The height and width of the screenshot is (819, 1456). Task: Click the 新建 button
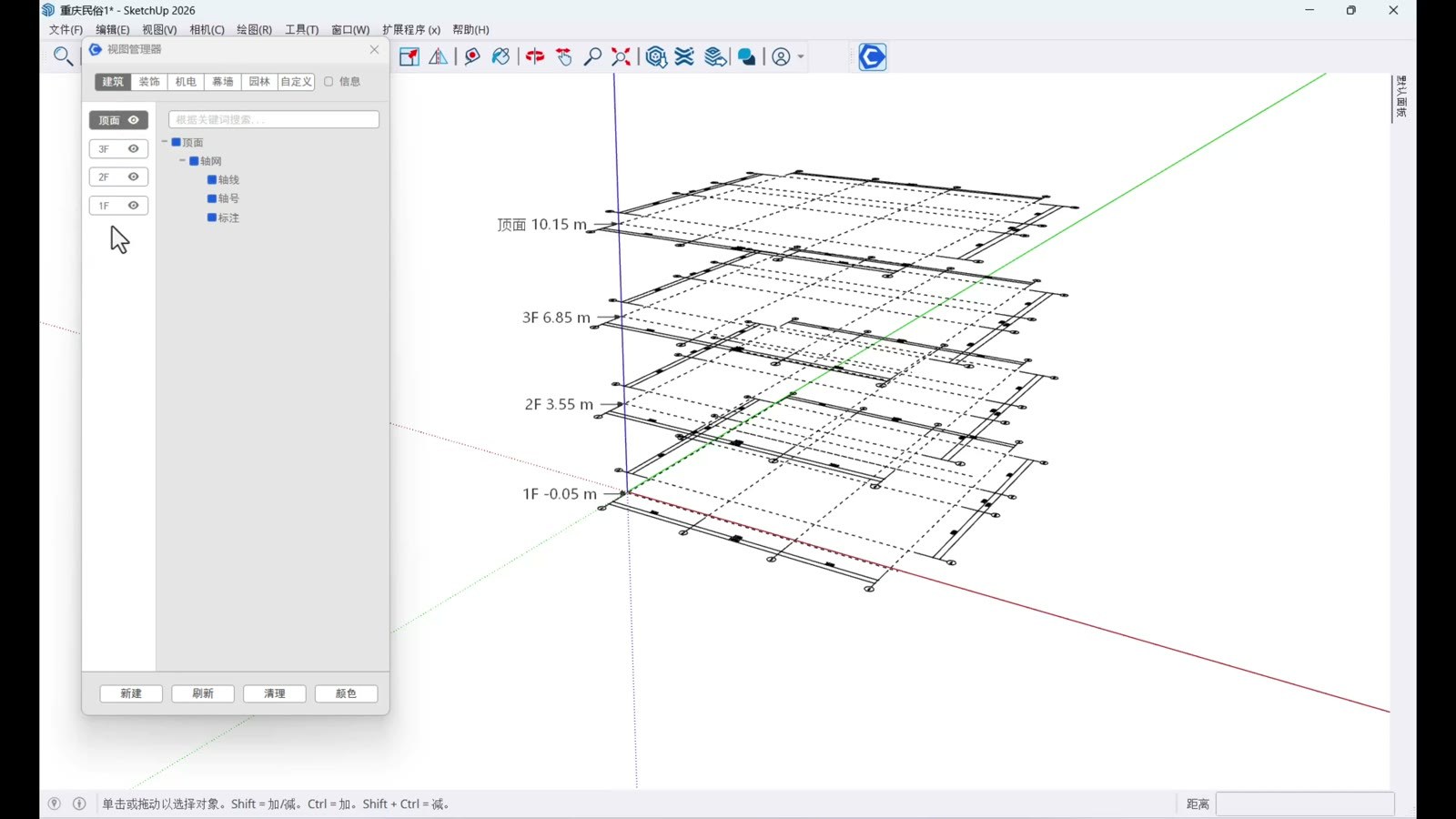pos(131,693)
